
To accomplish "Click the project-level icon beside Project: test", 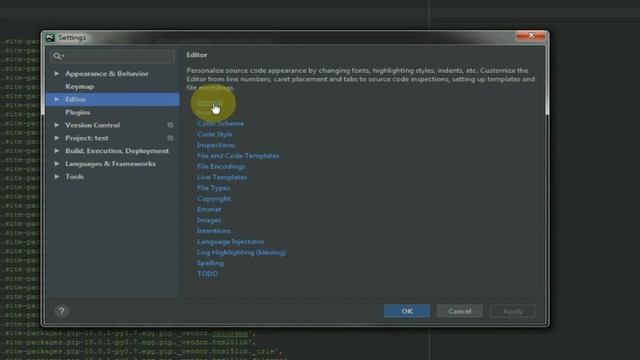I will [x=170, y=138].
